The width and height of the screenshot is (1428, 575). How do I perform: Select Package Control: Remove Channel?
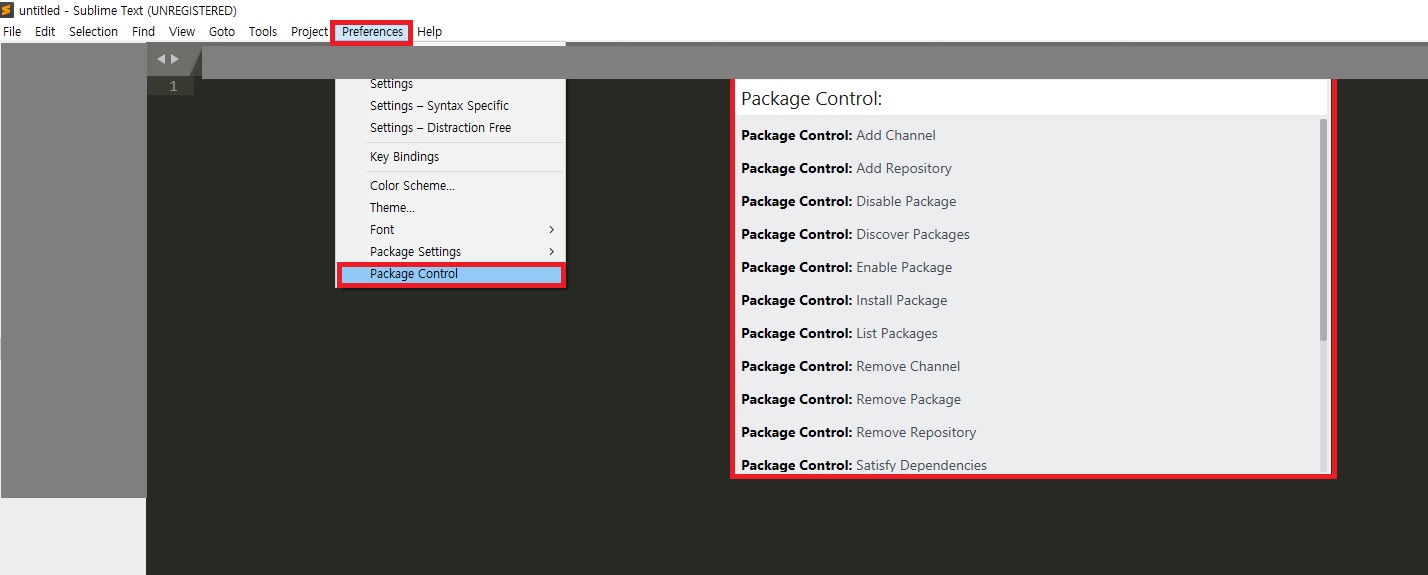(x=1027, y=366)
